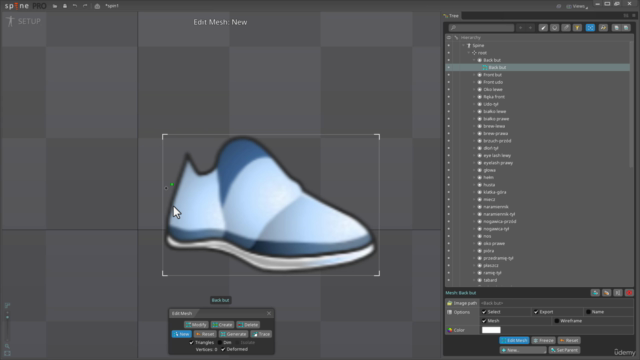The image size is (640, 360).
Task: Click the bones filter icon in tree toolbar
Action: tap(543, 28)
